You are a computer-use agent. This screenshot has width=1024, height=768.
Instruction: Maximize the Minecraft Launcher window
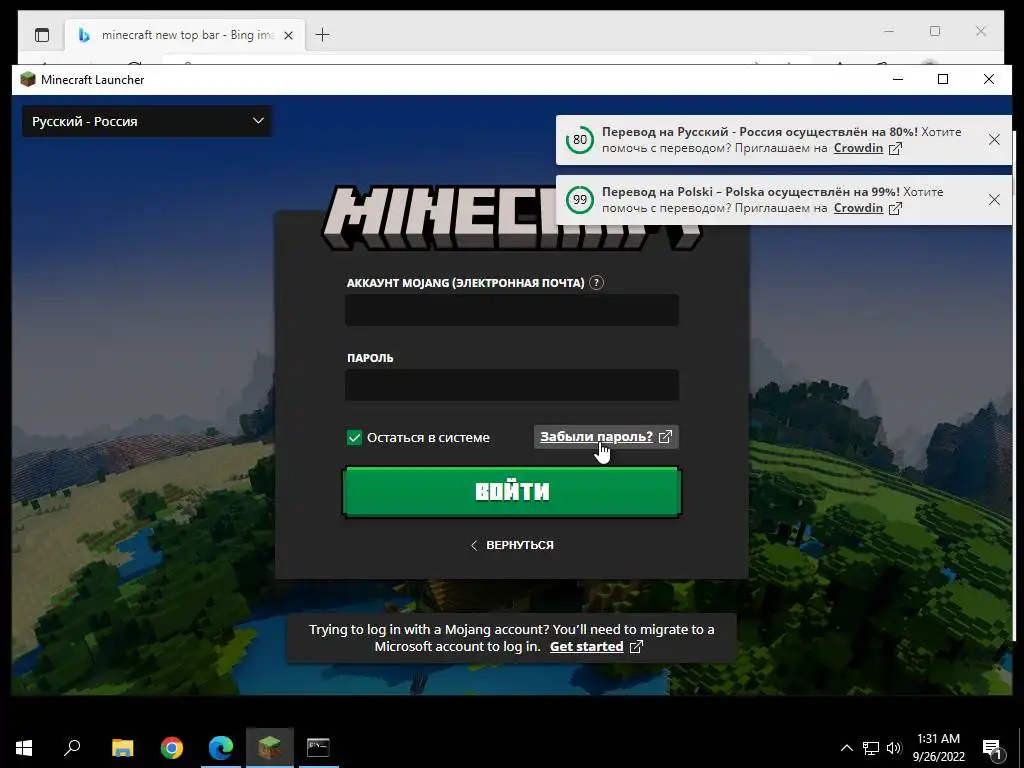click(943, 80)
